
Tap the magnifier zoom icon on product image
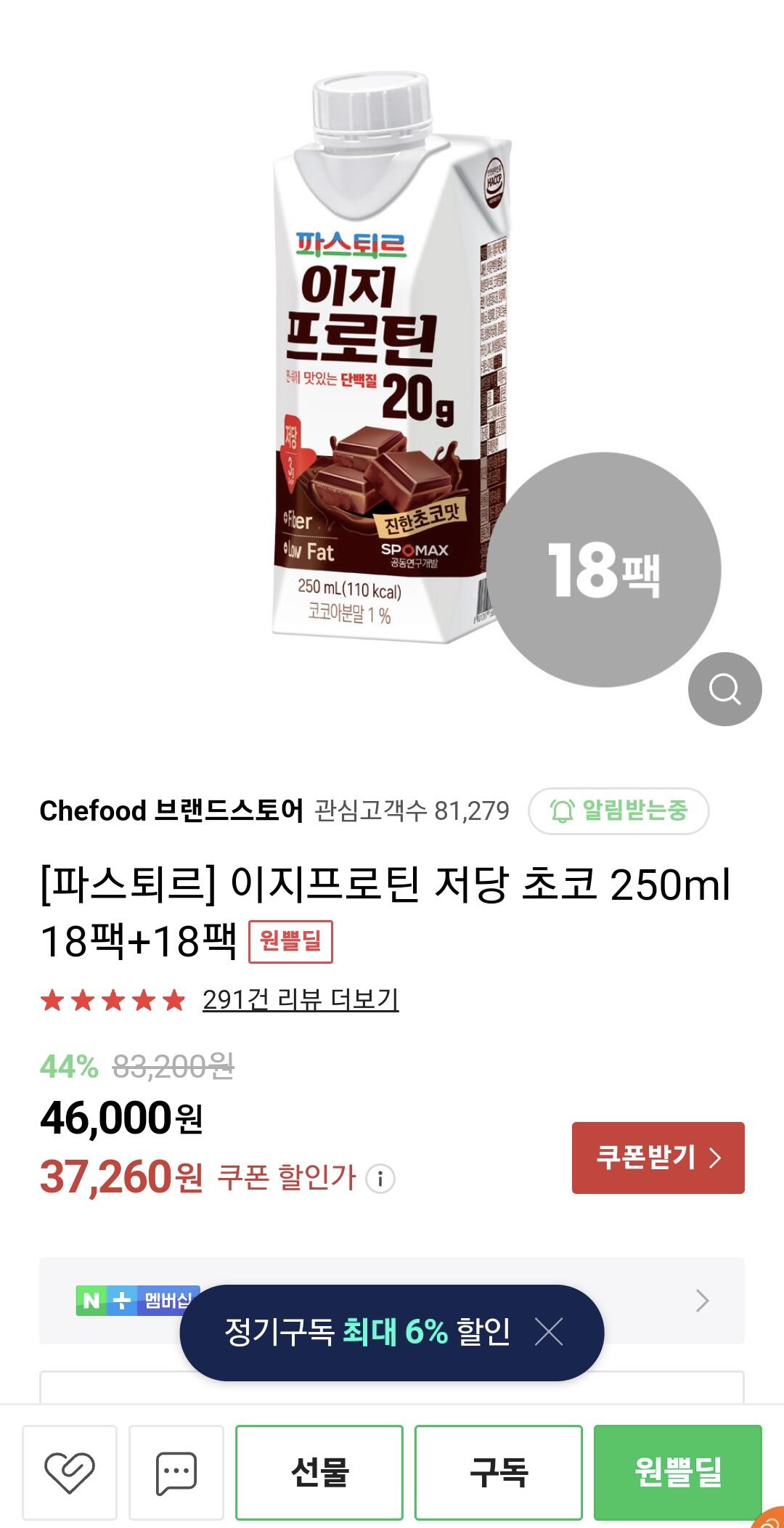coord(724,688)
